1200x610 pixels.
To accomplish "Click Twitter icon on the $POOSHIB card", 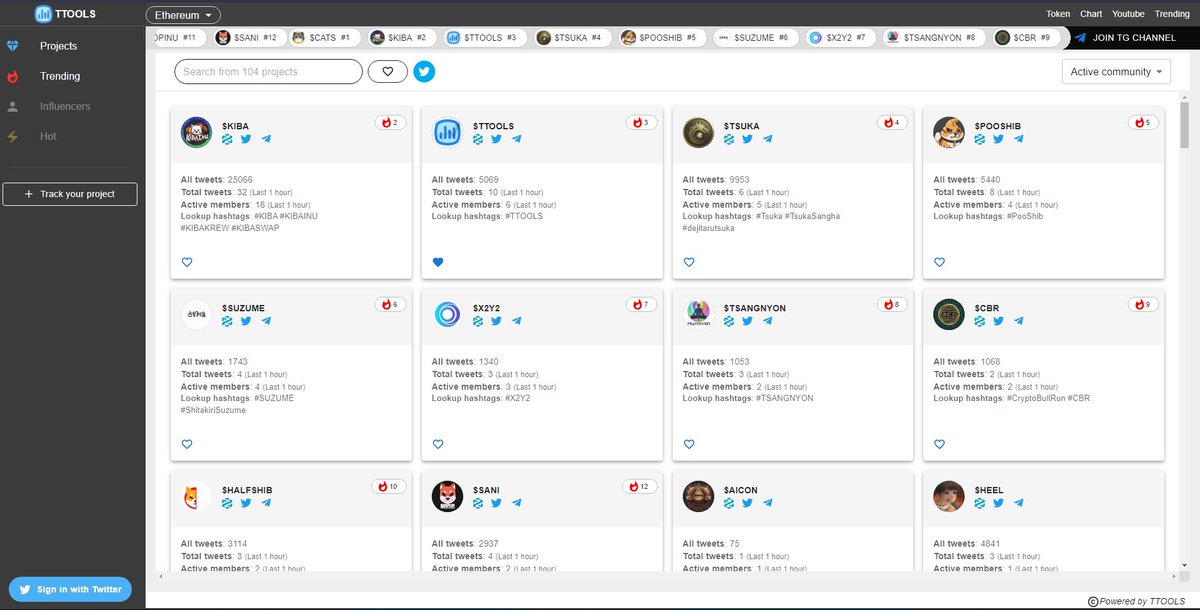I will (998, 139).
